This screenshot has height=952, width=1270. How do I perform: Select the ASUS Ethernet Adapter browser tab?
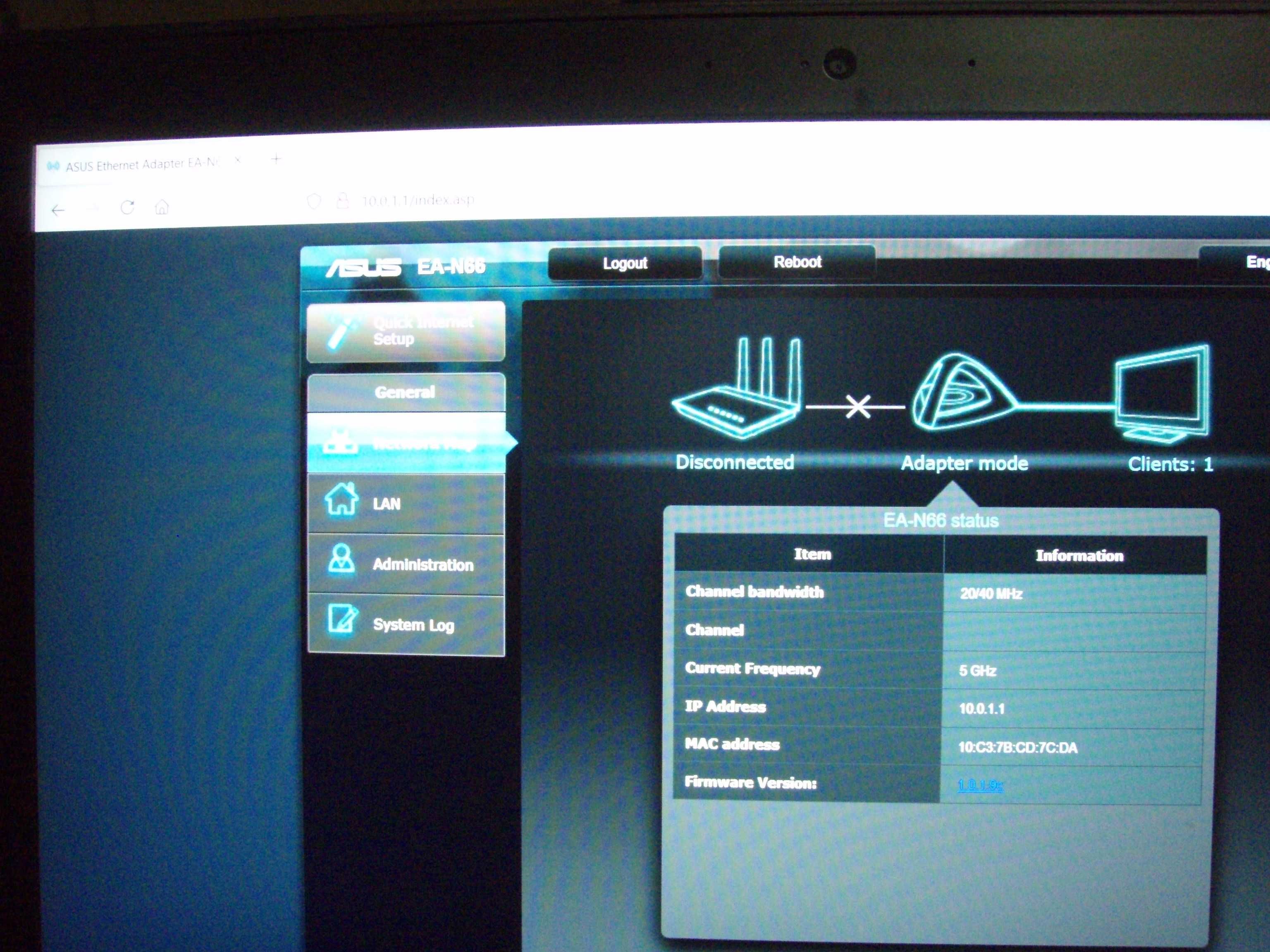coord(142,165)
